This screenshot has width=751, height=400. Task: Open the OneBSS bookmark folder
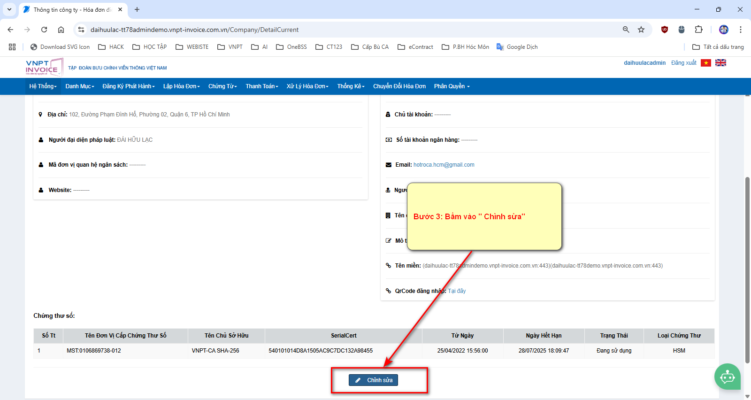291,47
